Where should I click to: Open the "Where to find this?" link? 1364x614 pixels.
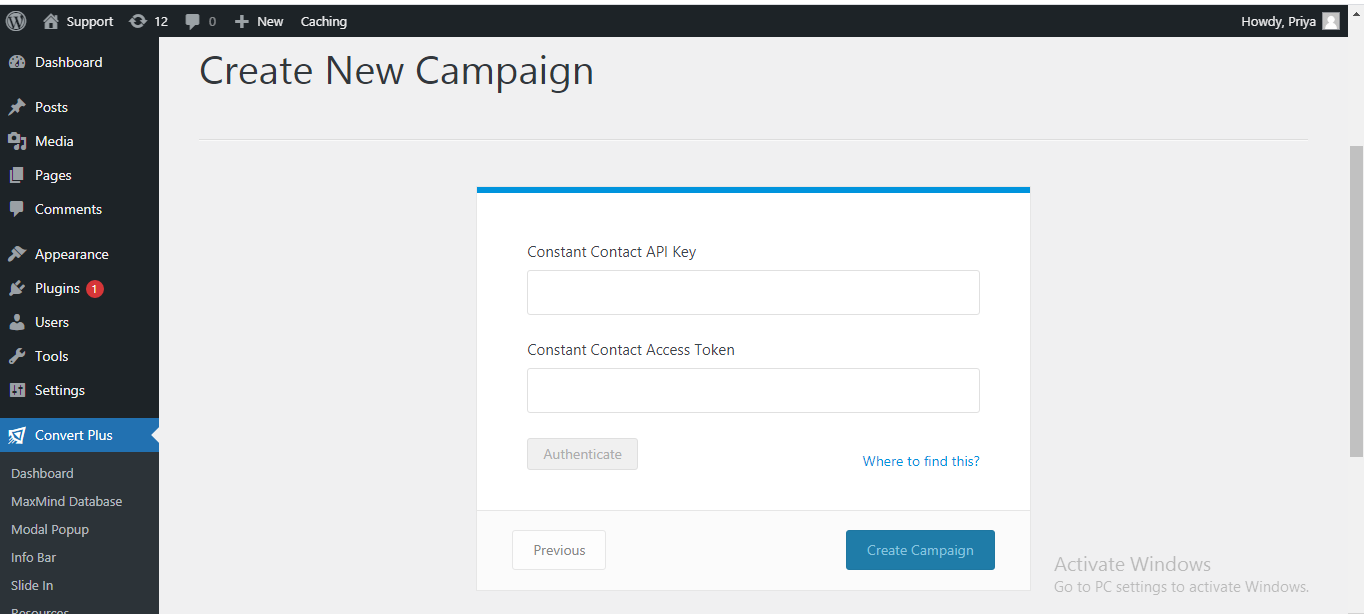tap(921, 461)
